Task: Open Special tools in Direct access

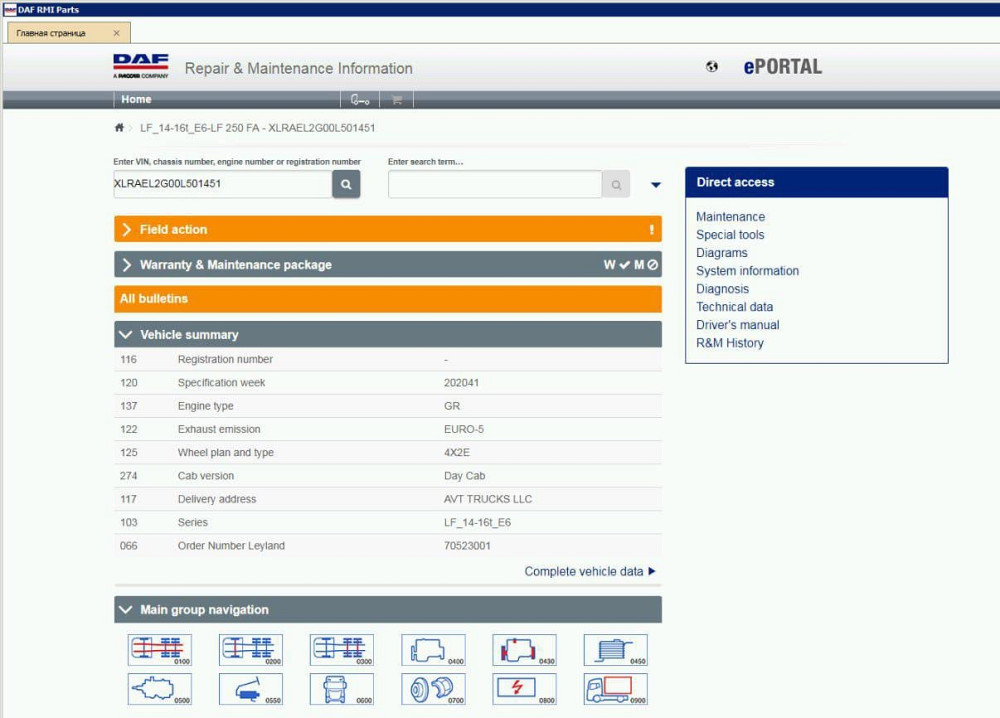Action: pyautogui.click(x=730, y=235)
